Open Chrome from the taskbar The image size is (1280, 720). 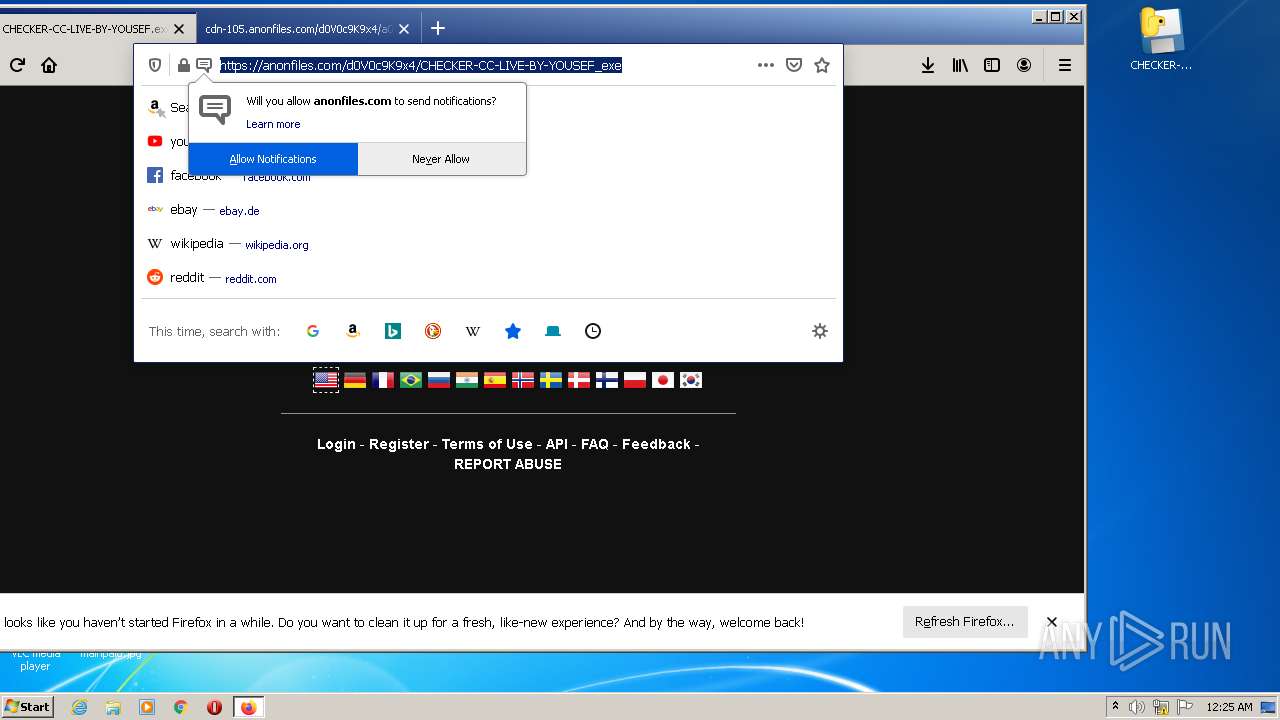pyautogui.click(x=181, y=707)
